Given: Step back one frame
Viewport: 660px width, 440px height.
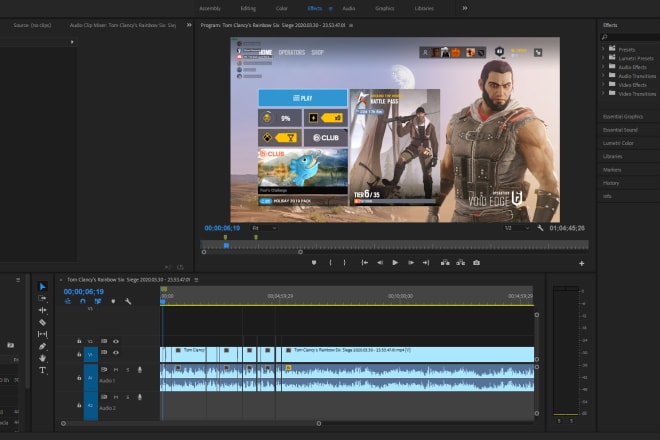Looking at the screenshot, I should [380, 262].
